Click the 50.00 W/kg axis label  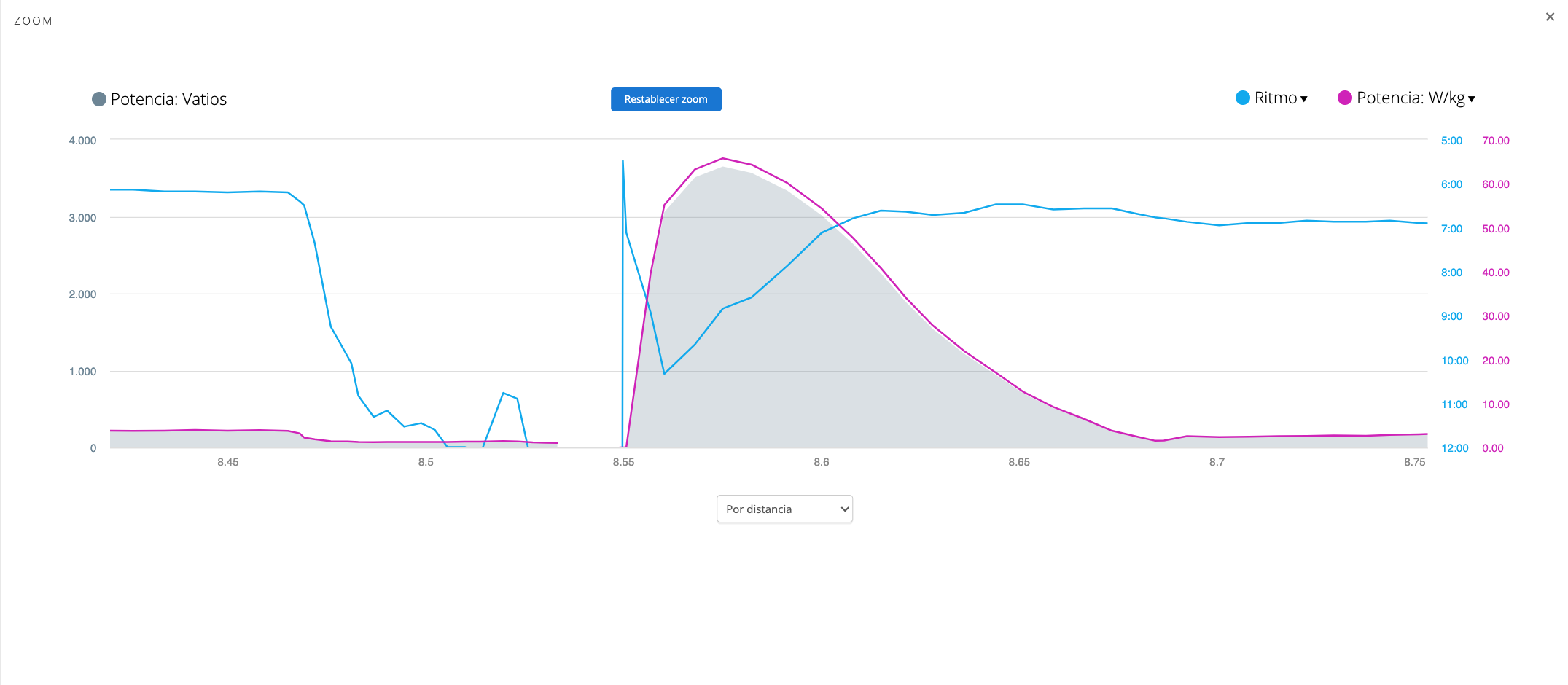pyautogui.click(x=1496, y=229)
